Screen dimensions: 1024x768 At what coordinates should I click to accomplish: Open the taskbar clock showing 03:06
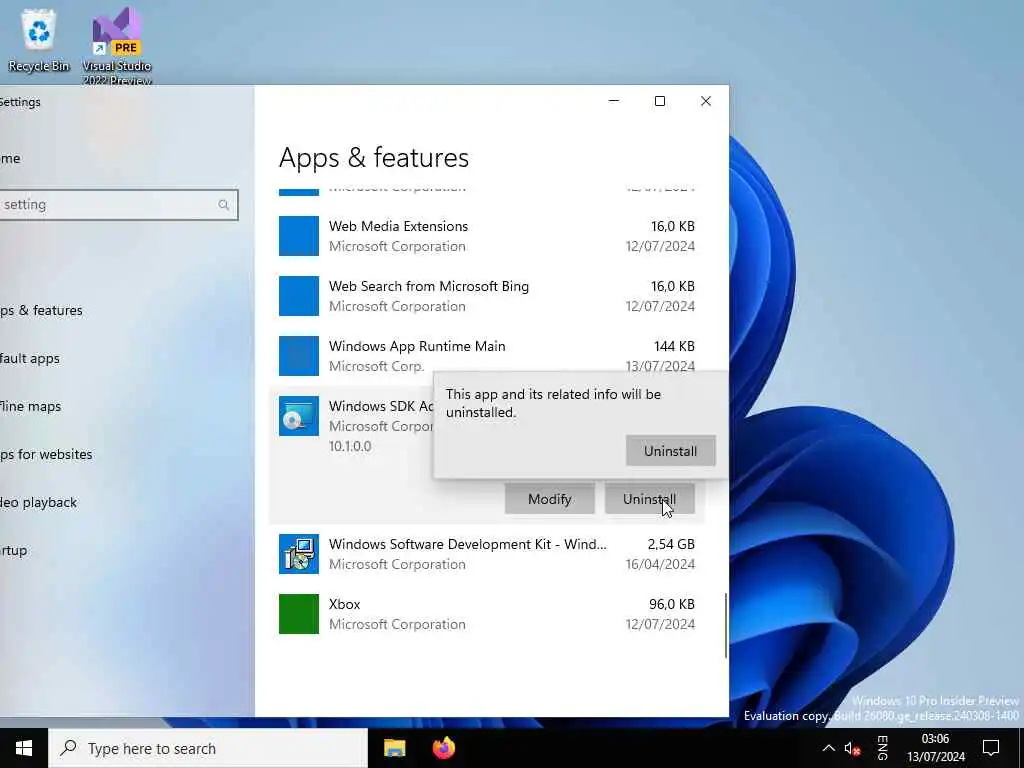[935, 748]
